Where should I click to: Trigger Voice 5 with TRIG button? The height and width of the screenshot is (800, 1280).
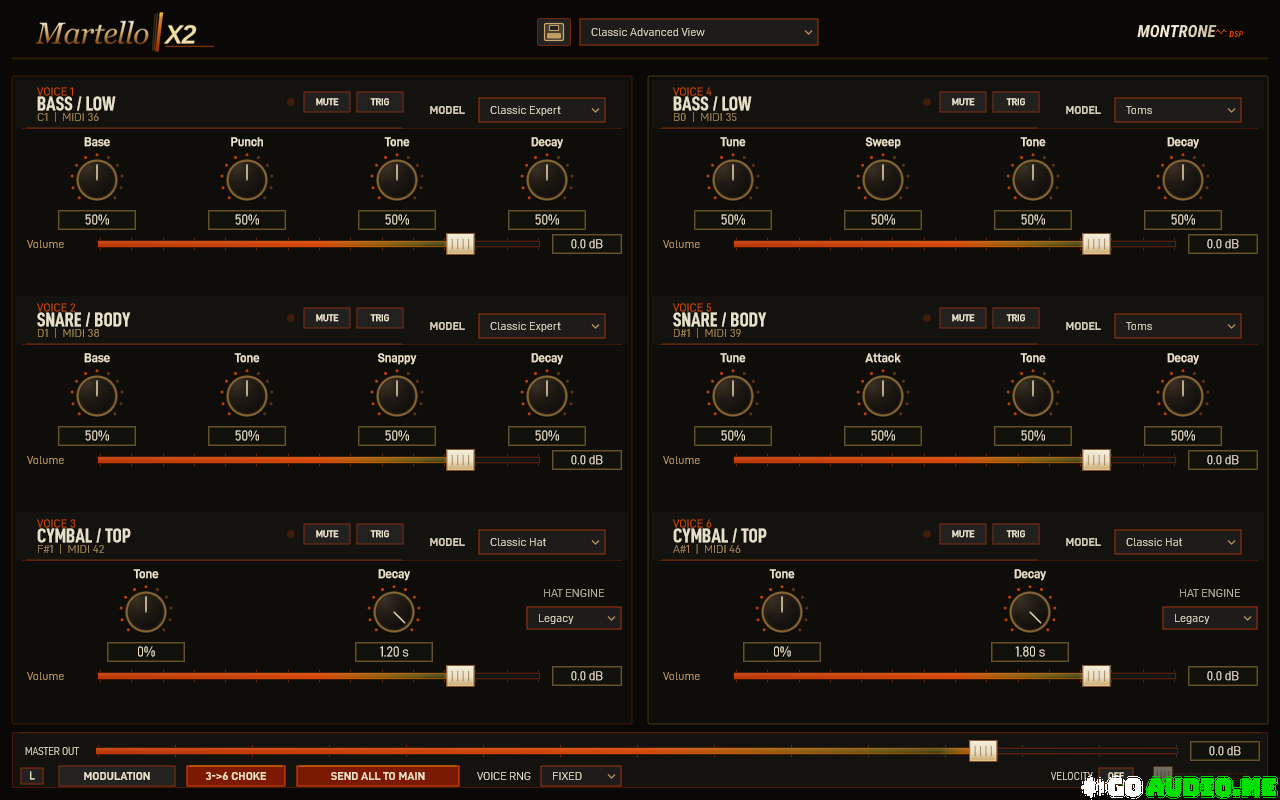(1016, 318)
